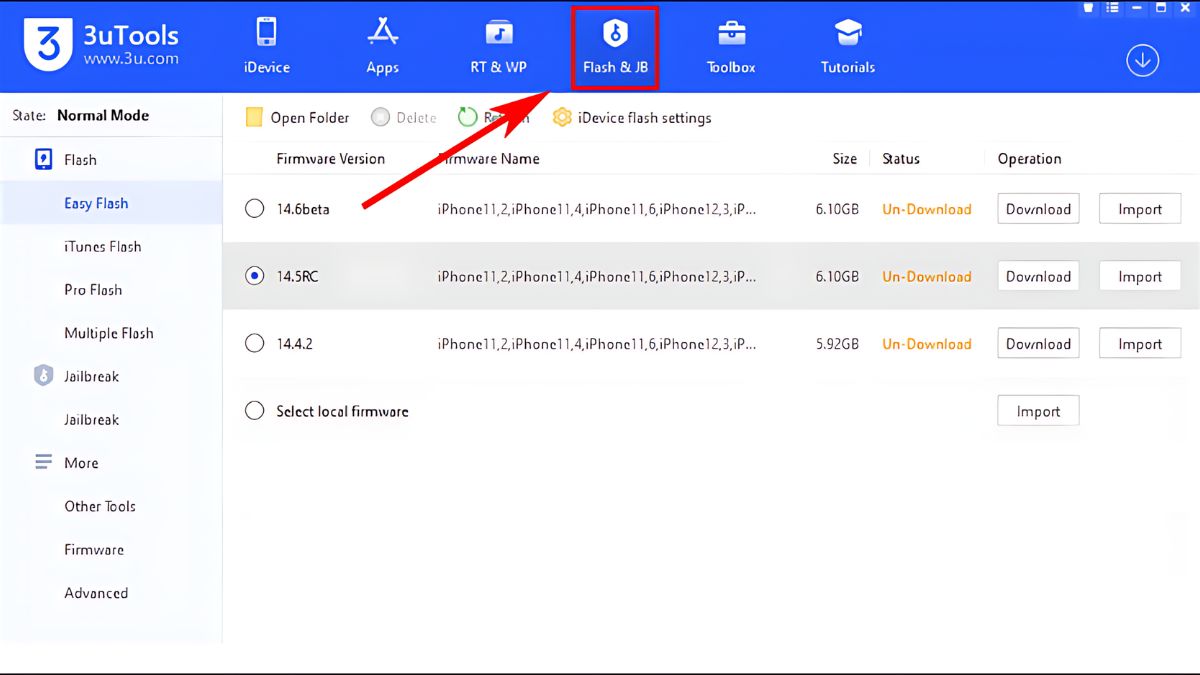Click the download arrow circle at top right
The height and width of the screenshot is (675, 1200).
coord(1142,60)
